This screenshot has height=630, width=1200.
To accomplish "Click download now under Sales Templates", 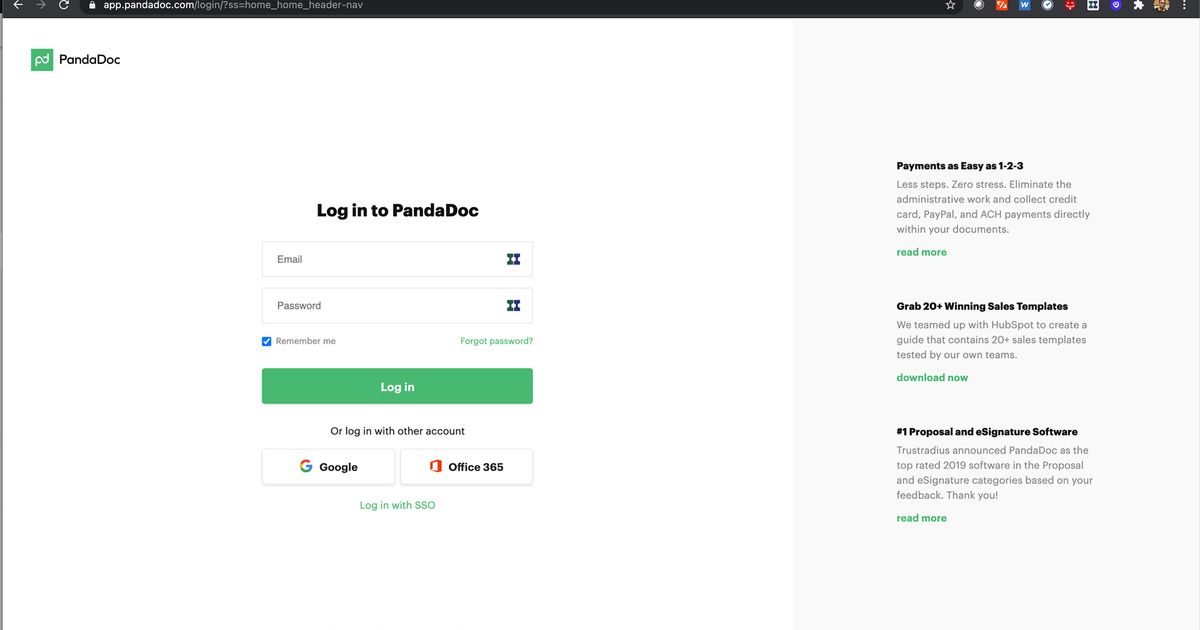I will 932,377.
